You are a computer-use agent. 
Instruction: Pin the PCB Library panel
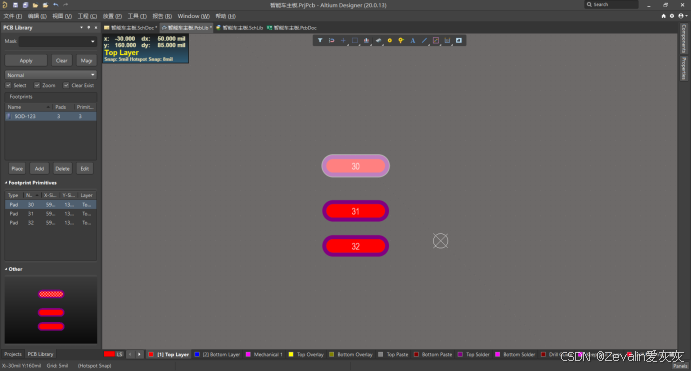[89, 27]
